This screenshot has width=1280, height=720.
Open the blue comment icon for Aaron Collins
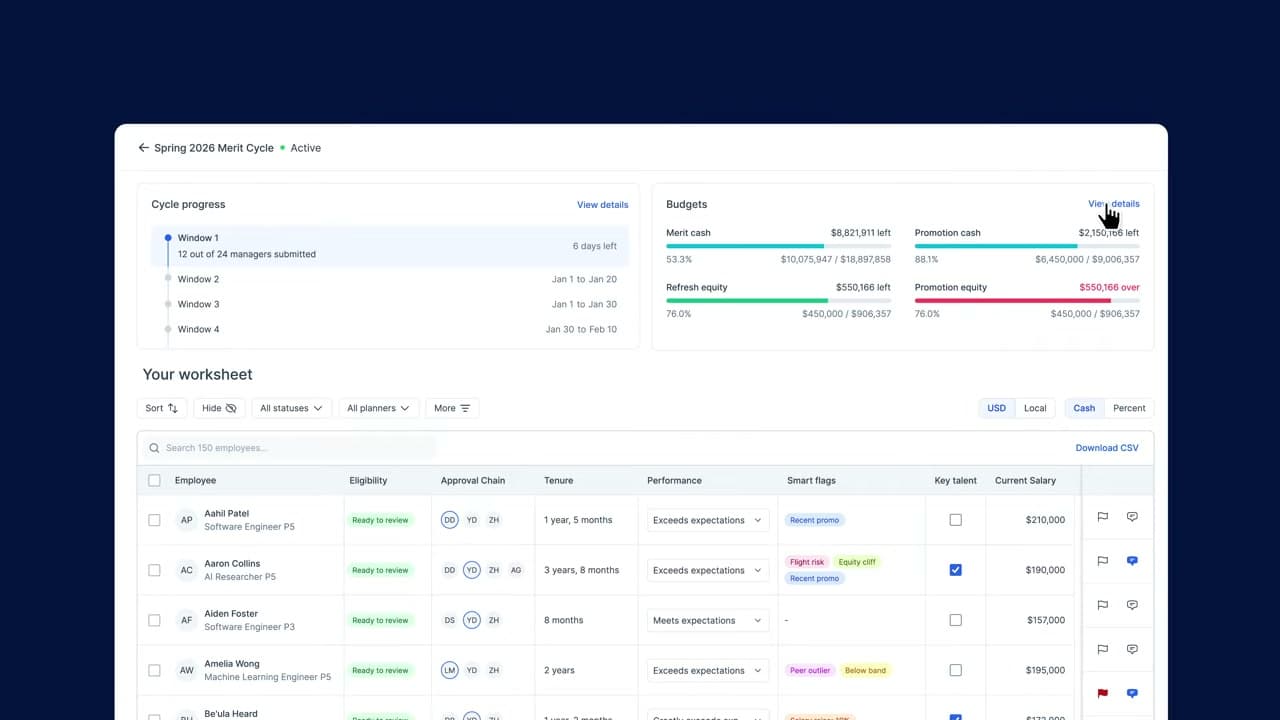coord(1132,561)
